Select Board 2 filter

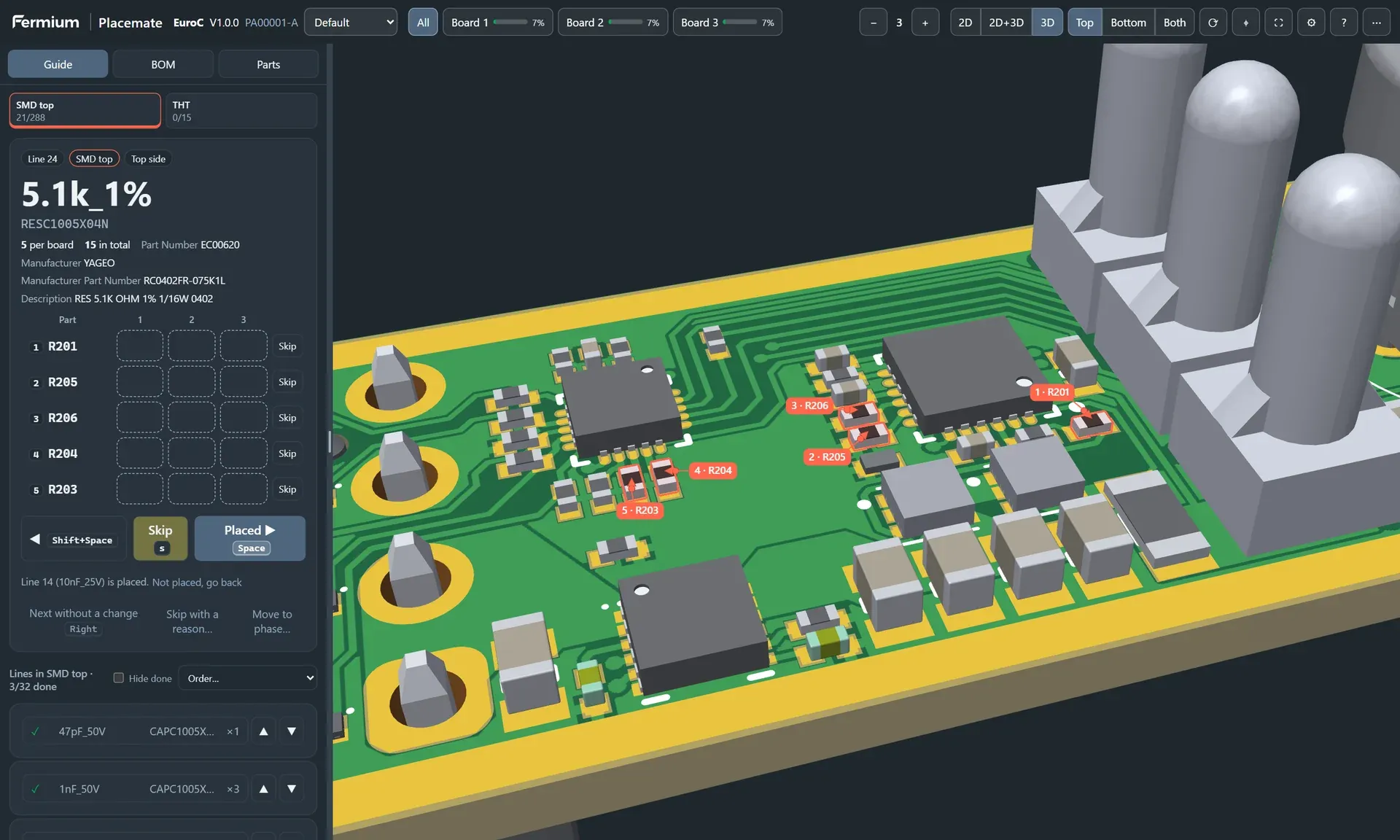[612, 23]
